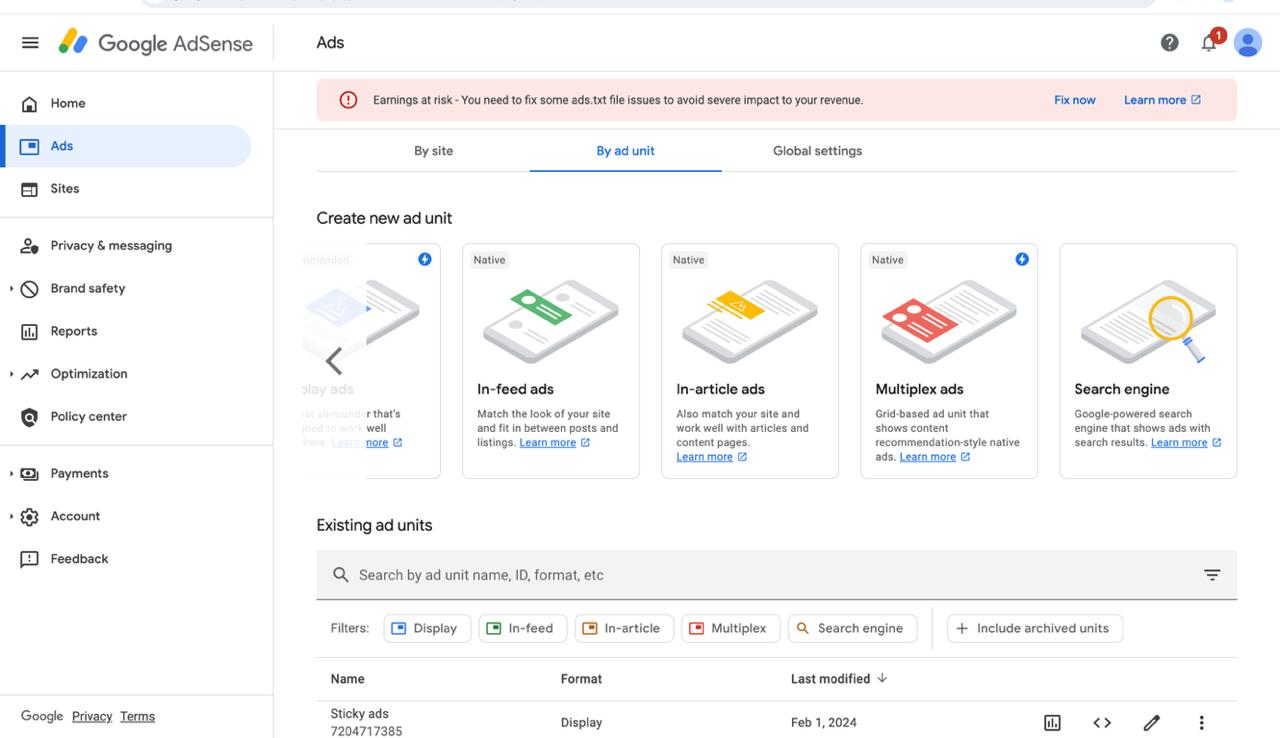The height and width of the screenshot is (738, 1280).
Task: View report for Sticky ads
Action: [1052, 723]
